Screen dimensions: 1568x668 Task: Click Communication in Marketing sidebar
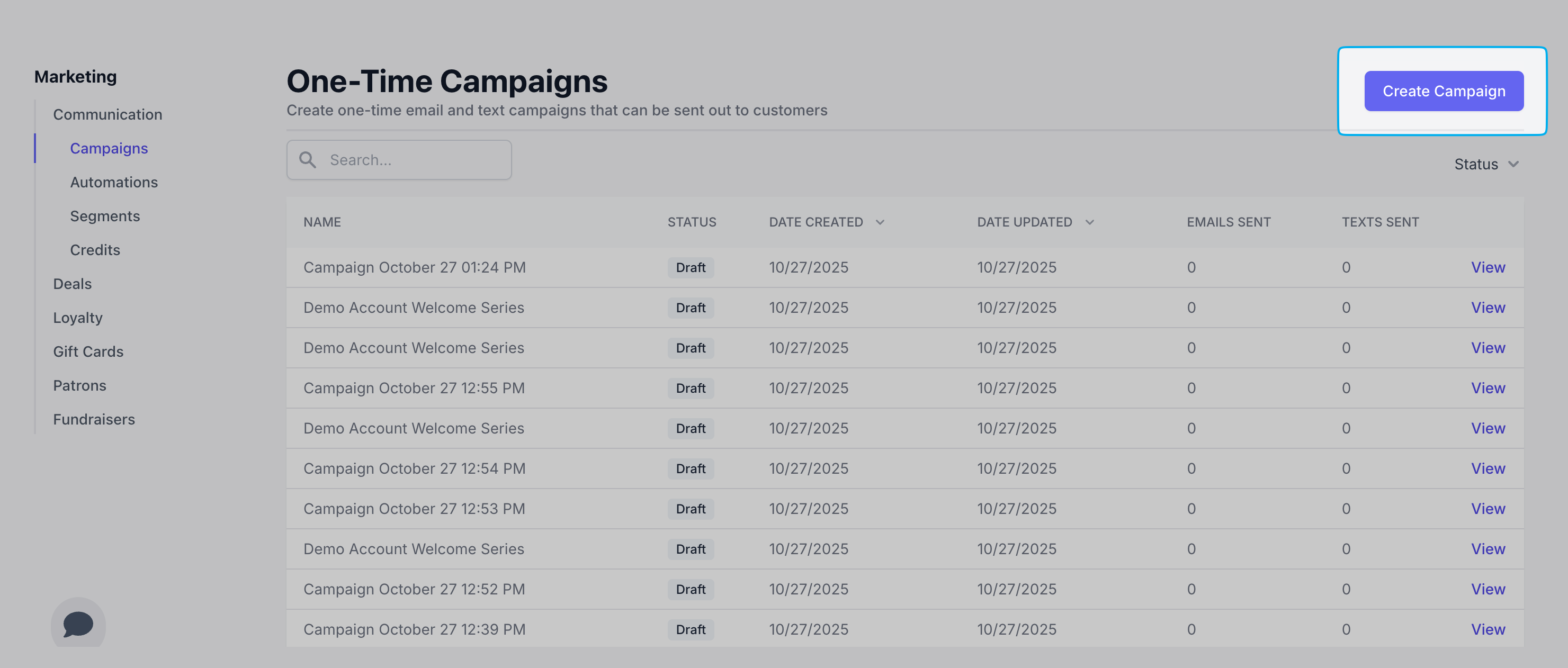coord(107,114)
